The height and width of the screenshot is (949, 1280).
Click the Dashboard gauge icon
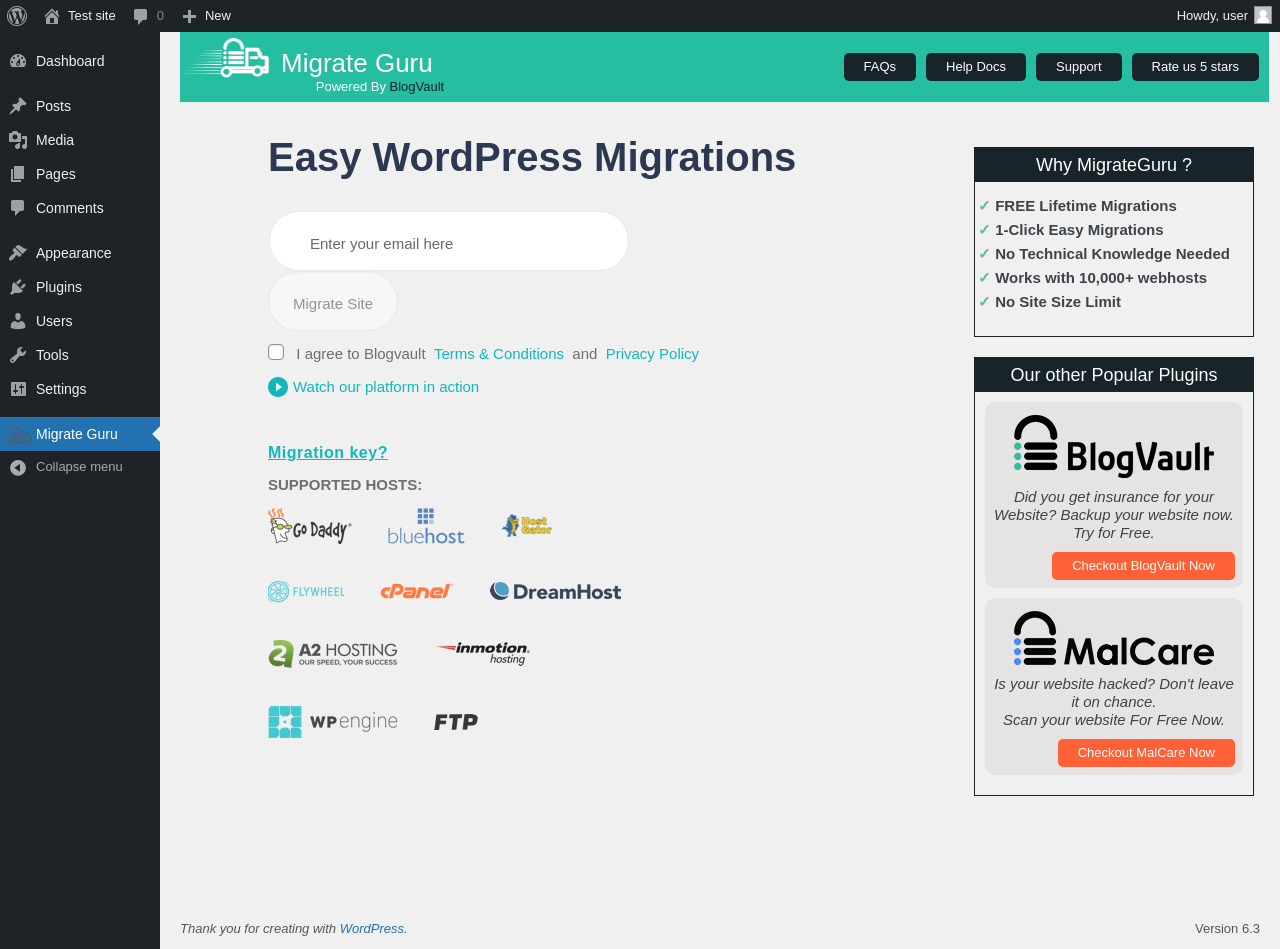(x=18, y=61)
